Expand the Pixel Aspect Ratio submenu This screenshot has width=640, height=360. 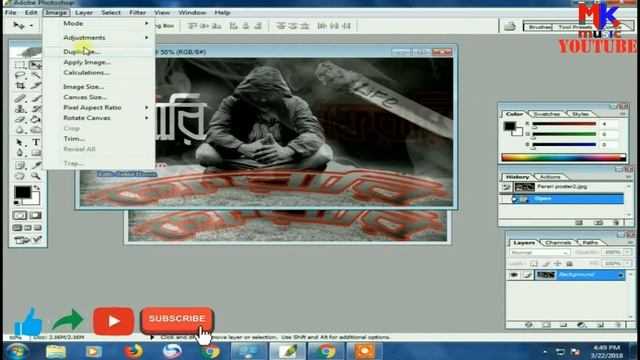click(x=98, y=107)
